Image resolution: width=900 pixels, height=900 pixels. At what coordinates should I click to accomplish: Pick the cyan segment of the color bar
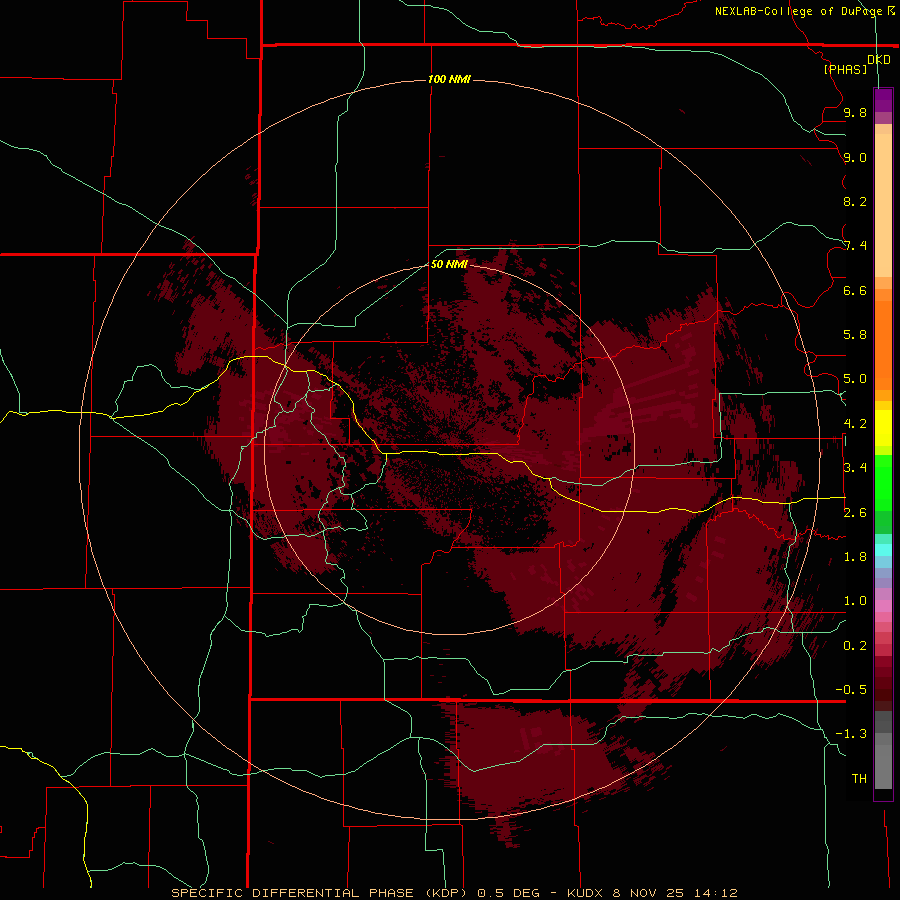(883, 550)
